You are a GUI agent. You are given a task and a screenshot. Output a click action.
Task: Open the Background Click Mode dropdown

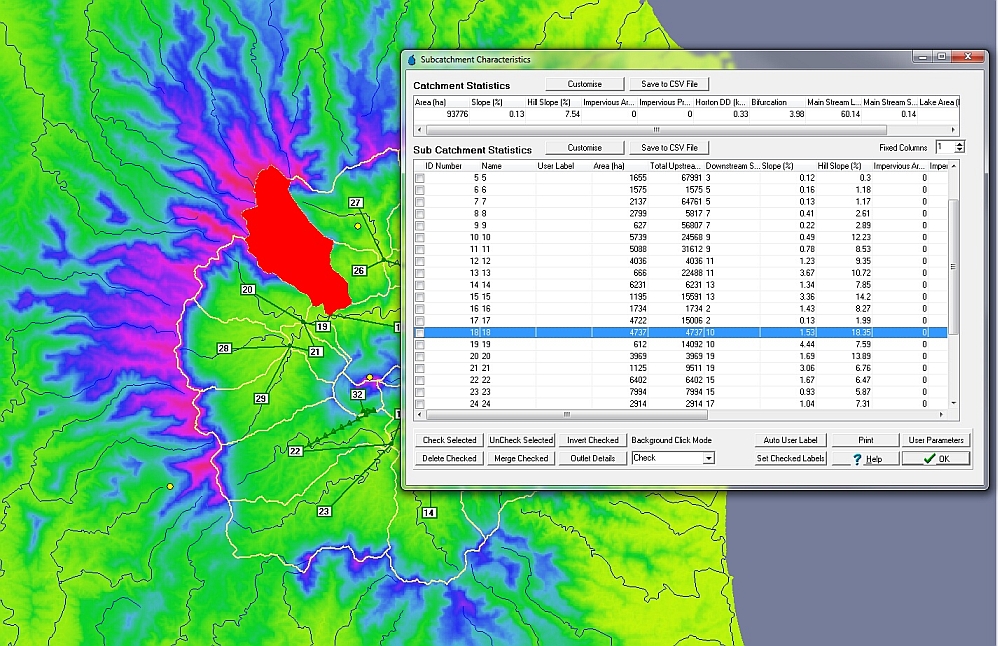(708, 458)
